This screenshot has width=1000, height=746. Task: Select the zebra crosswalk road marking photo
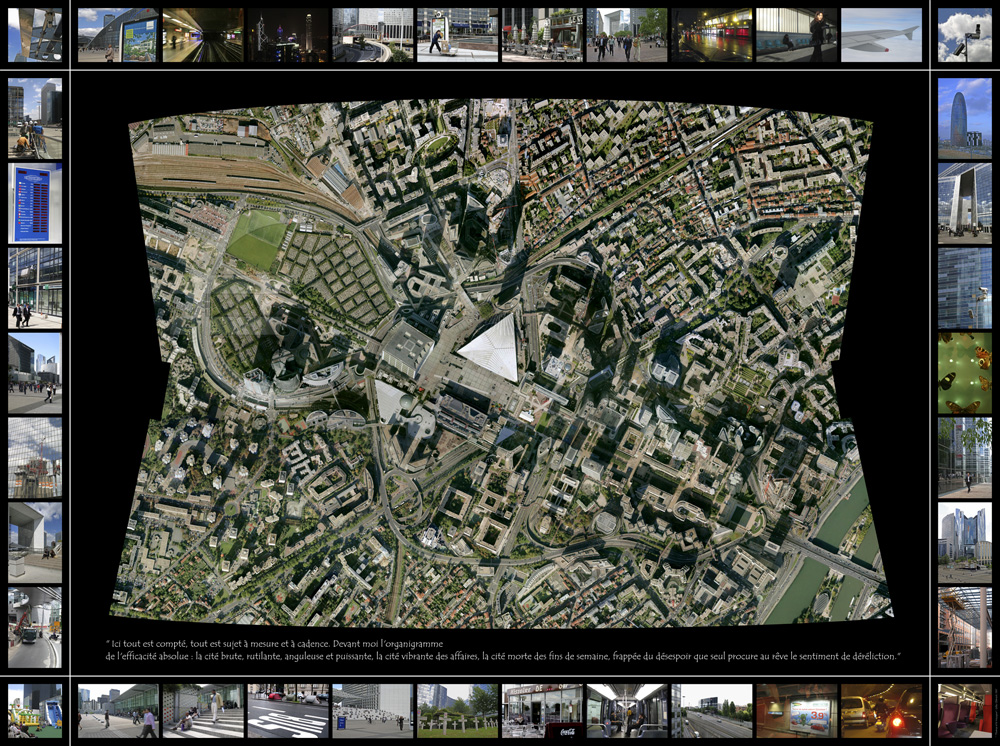pos(288,710)
